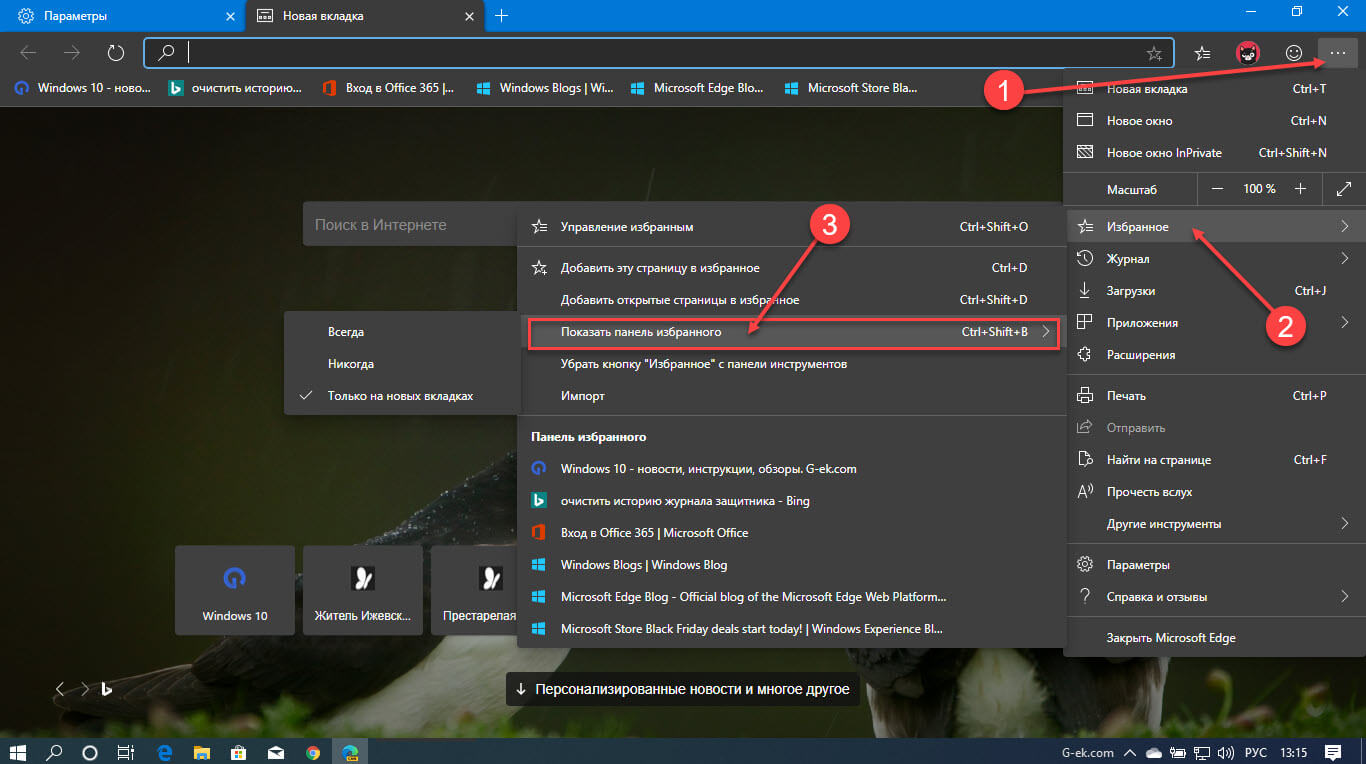Image resolution: width=1366 pixels, height=764 pixels.
Task: Open Microsoft Edge Blog bookmark in favorites bar
Action: (697, 88)
